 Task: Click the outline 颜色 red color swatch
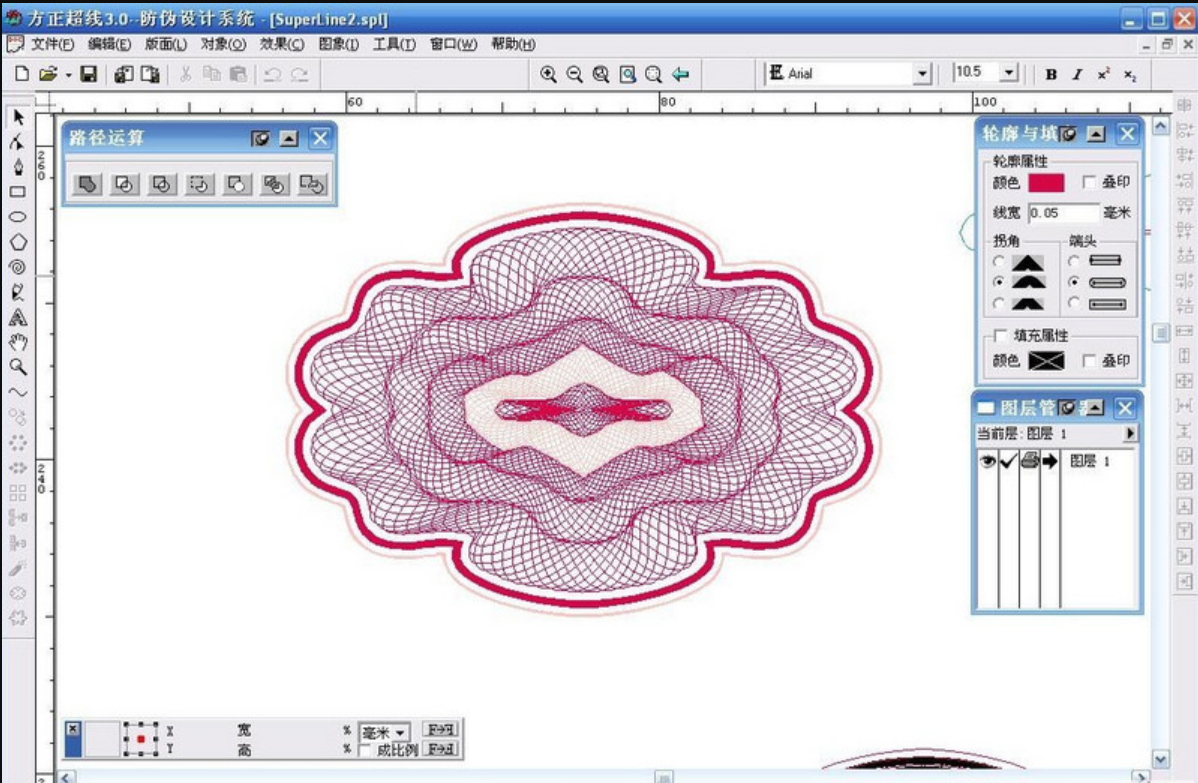1046,183
